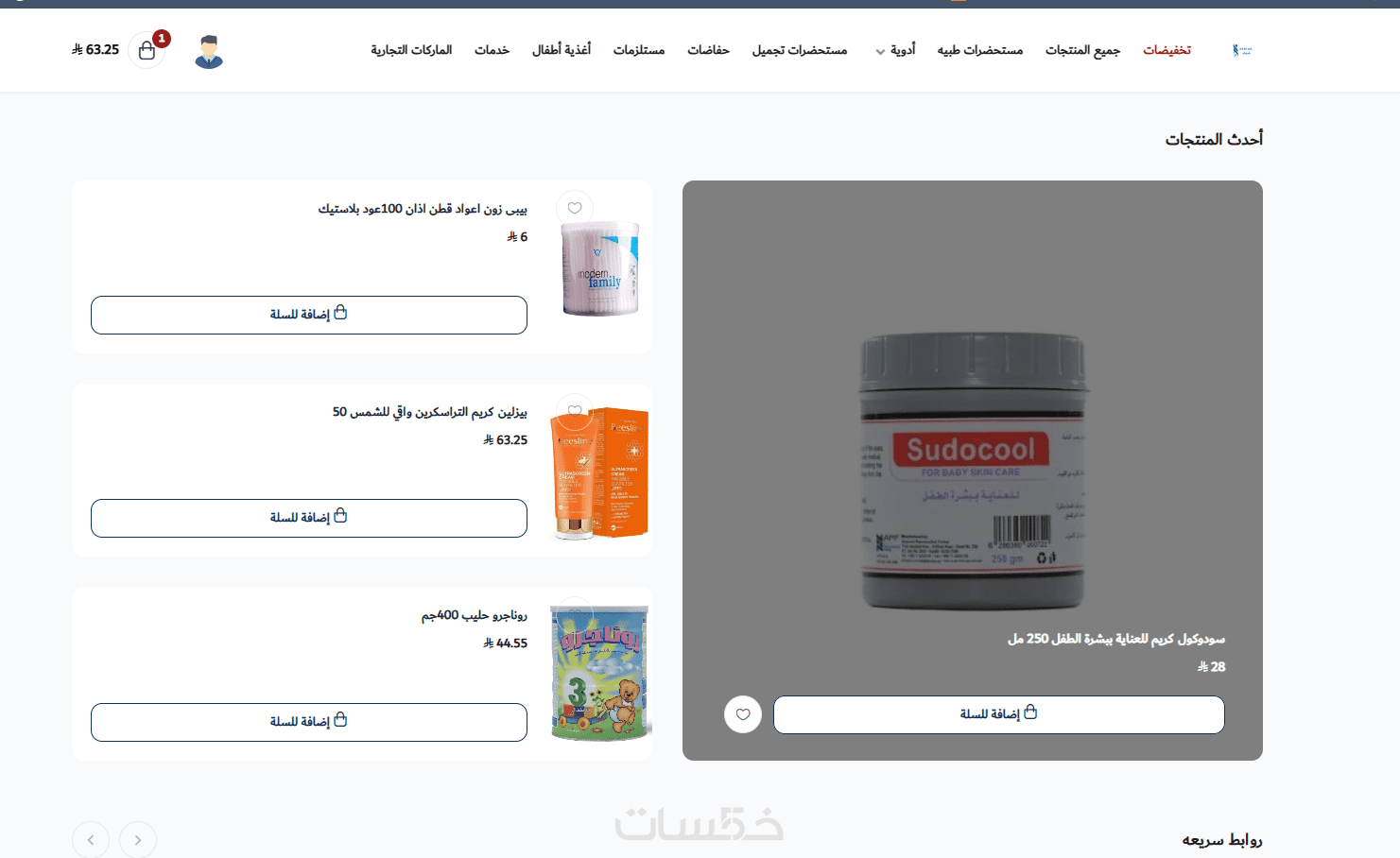Open جميع المنتجات menu item
Viewport: 1400px width, 858px height.
click(x=1082, y=50)
